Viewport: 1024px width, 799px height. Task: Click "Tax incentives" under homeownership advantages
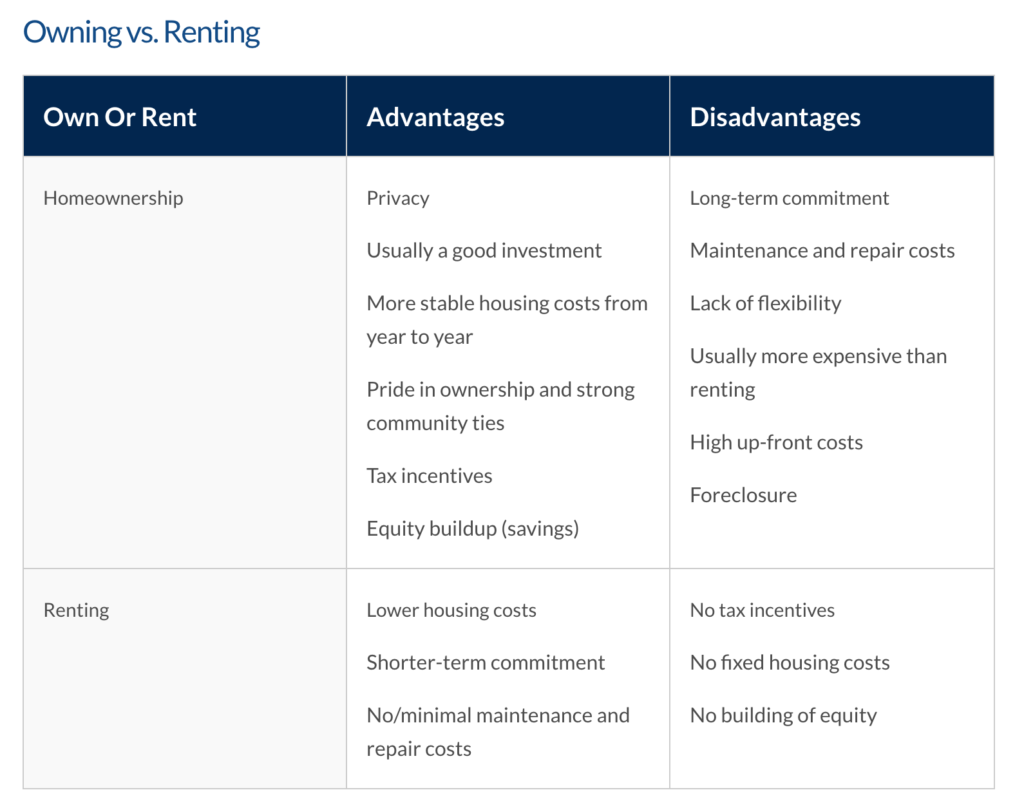tap(429, 476)
